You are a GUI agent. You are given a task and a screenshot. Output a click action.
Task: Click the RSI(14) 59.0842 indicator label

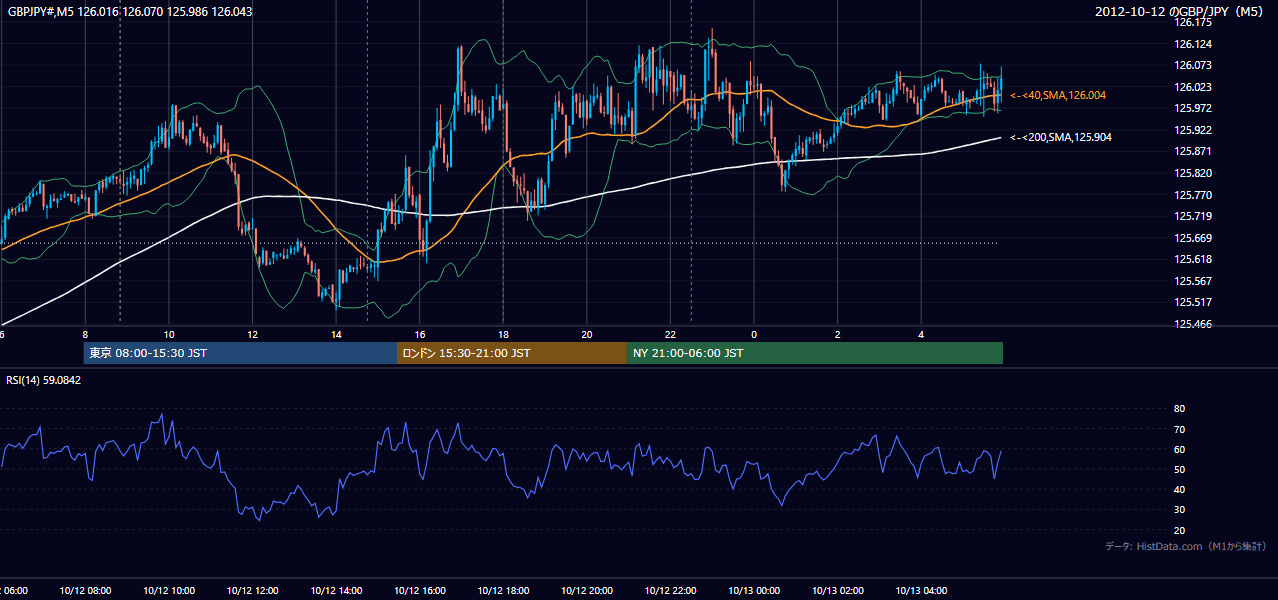[44, 380]
